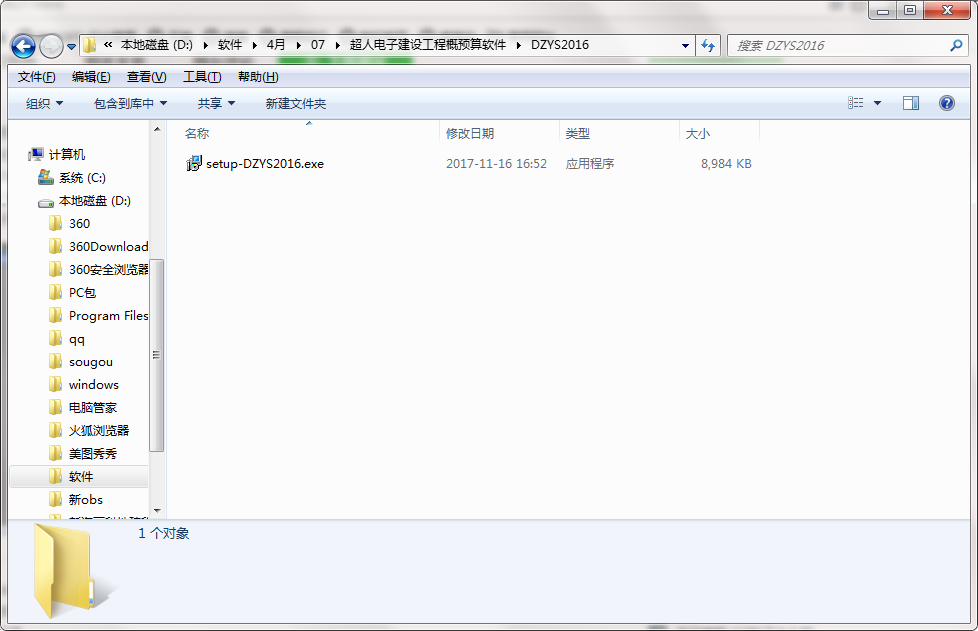Viewport: 978px width, 631px height.
Task: Open the 电脑管家 folder in tree
Action: [93, 408]
